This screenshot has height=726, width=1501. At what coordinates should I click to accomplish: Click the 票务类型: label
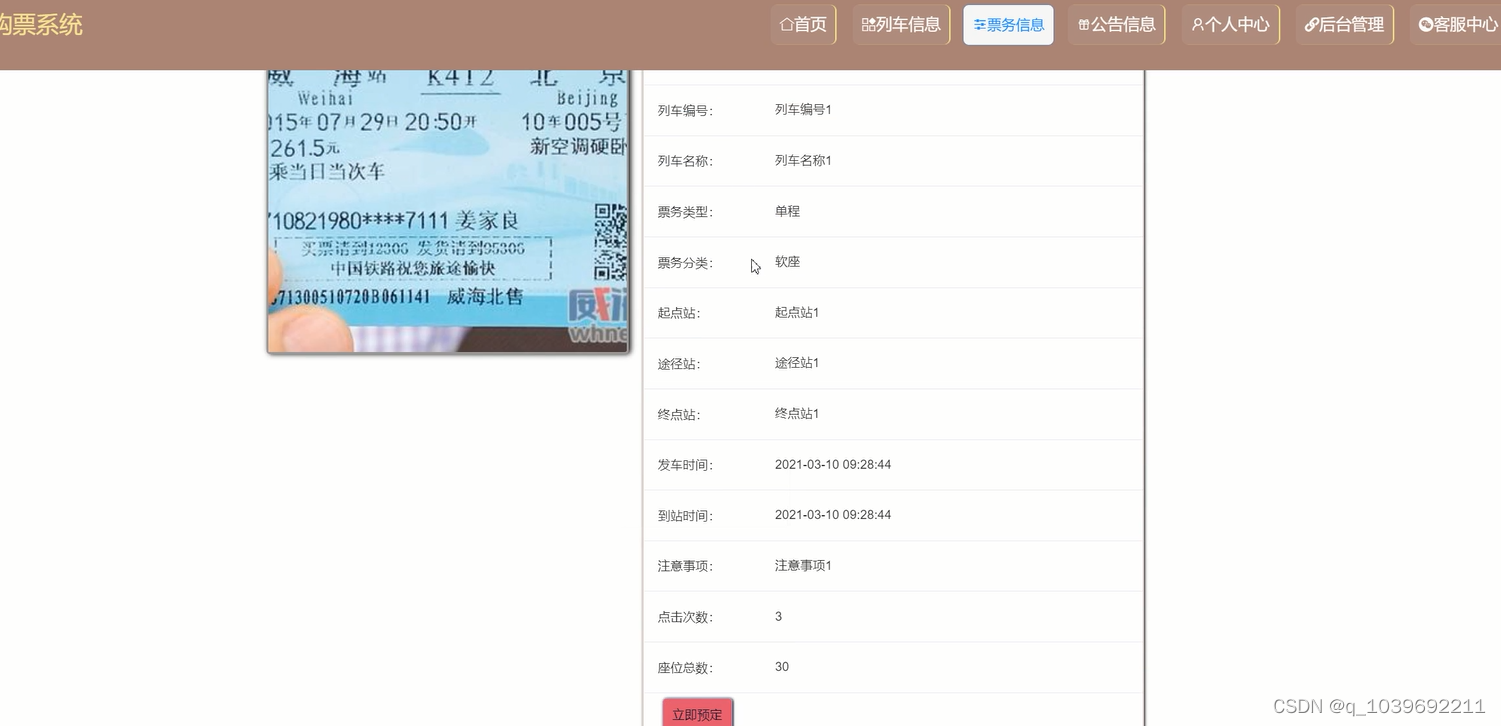tap(685, 212)
